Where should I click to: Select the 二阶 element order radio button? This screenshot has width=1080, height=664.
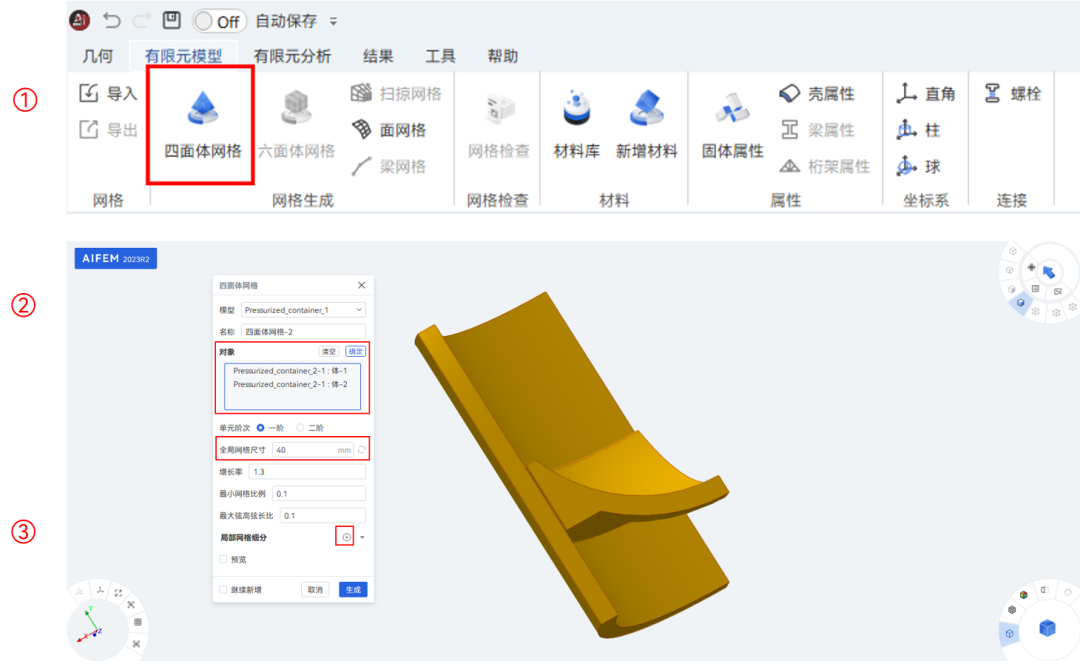[302, 427]
